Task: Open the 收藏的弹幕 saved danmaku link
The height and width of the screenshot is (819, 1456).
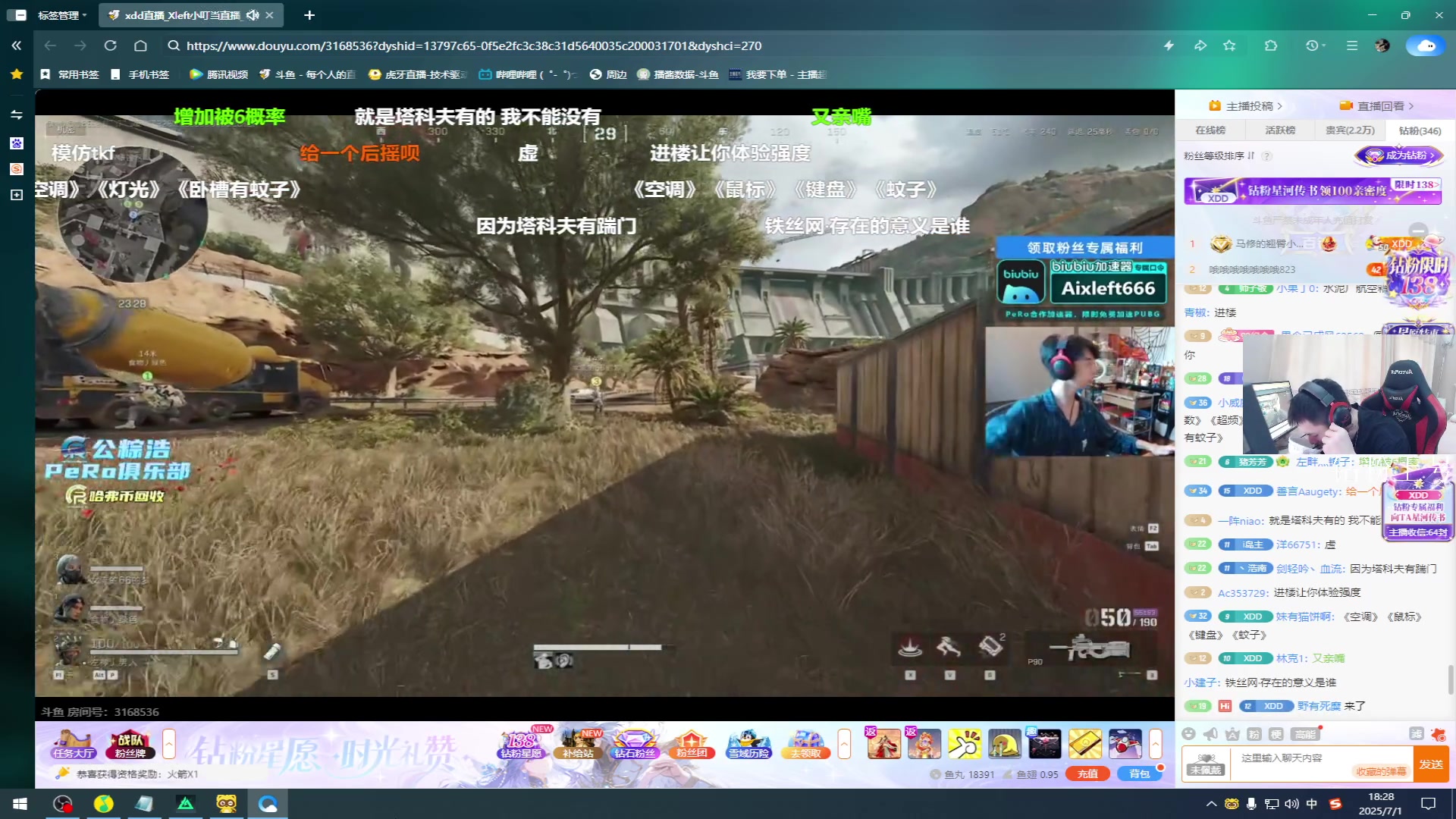Action: click(1381, 771)
